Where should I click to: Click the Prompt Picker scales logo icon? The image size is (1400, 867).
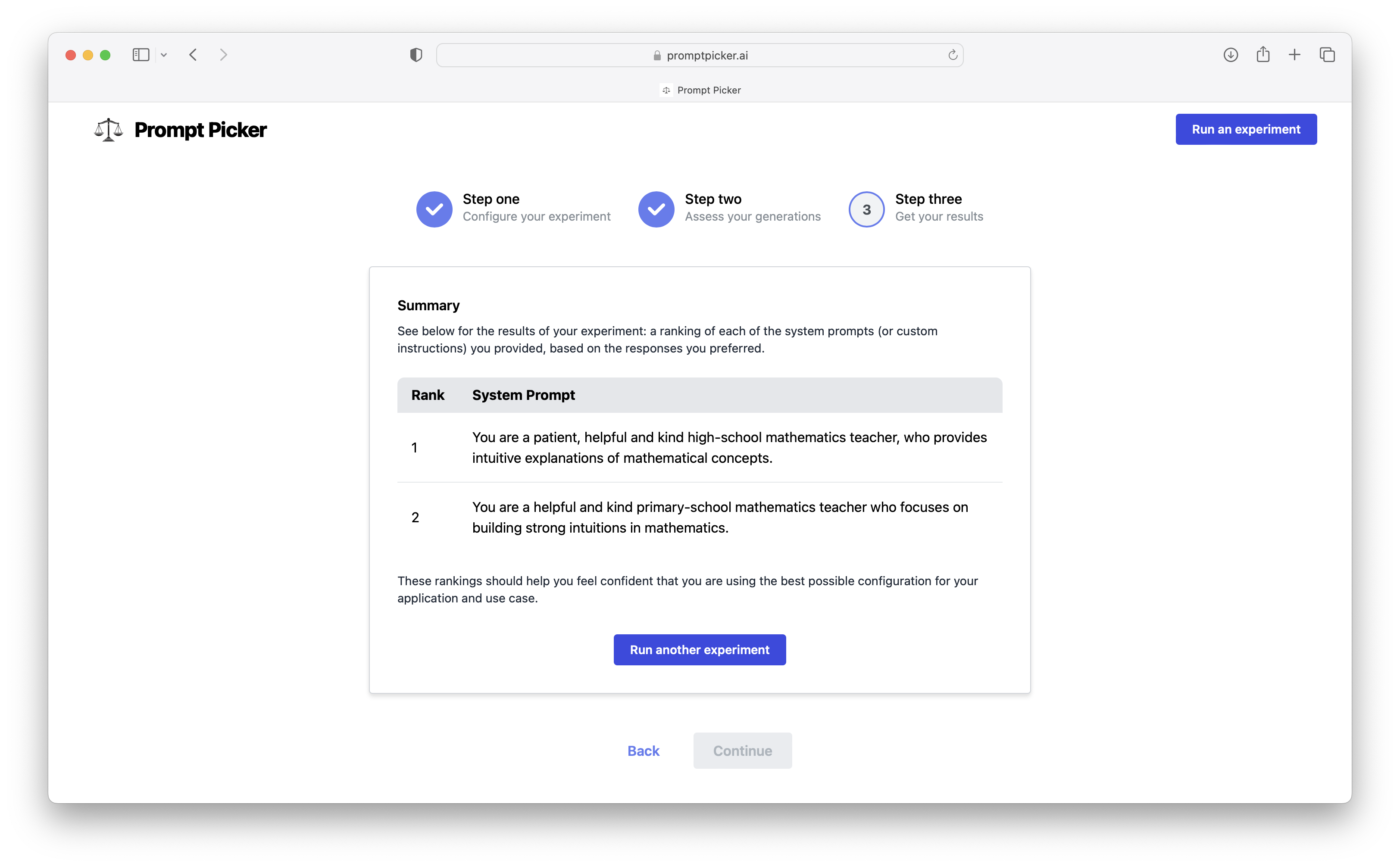coord(108,130)
